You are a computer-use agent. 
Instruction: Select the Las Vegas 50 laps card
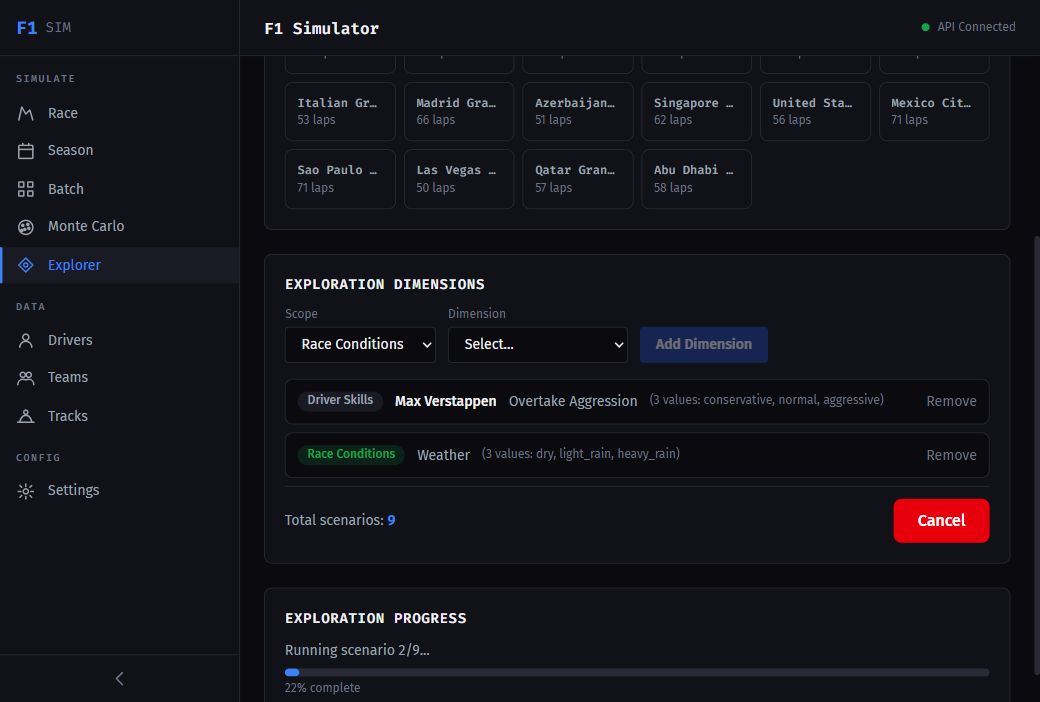tap(459, 179)
